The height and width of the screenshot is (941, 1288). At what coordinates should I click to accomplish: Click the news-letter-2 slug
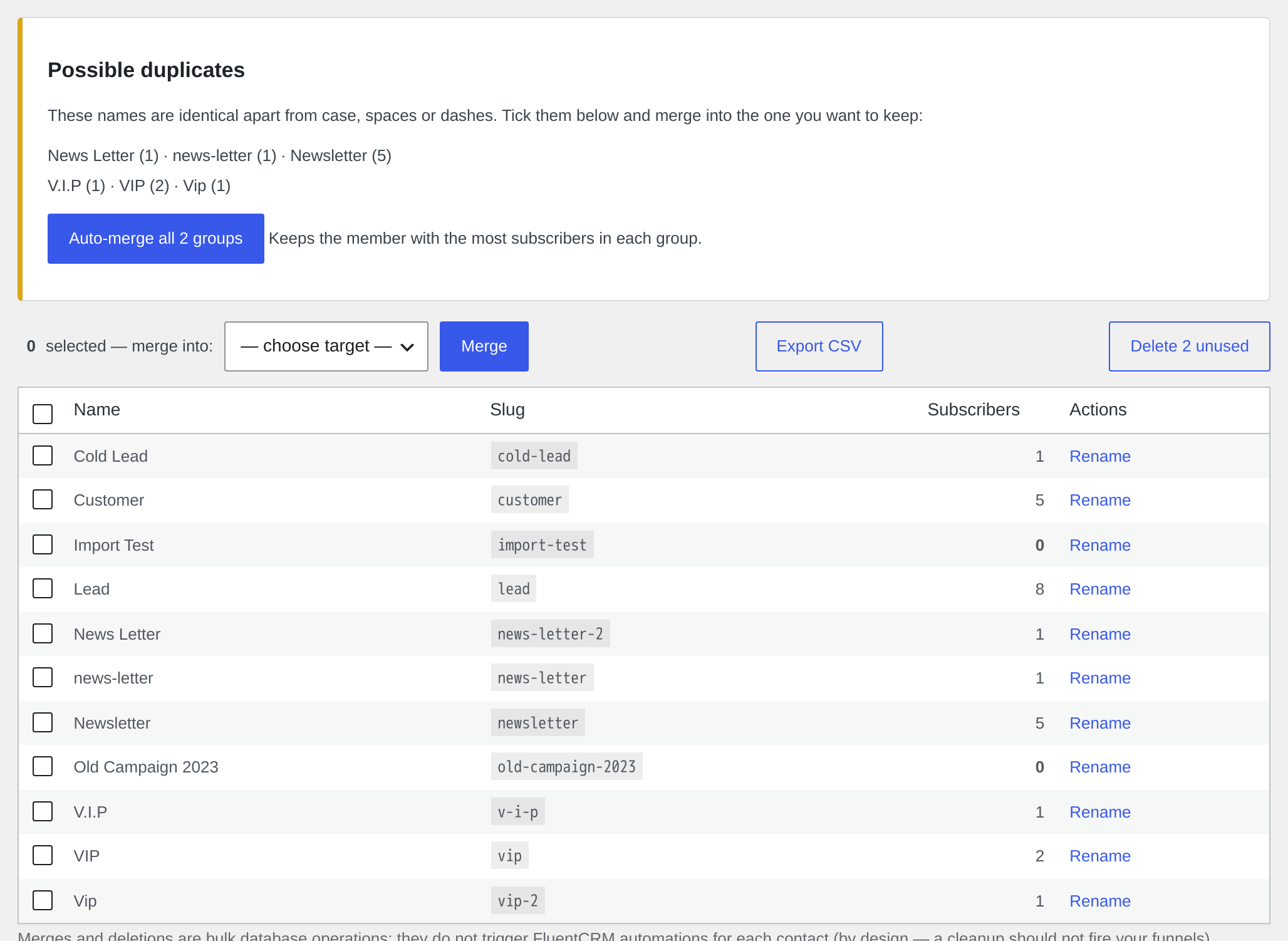550,634
